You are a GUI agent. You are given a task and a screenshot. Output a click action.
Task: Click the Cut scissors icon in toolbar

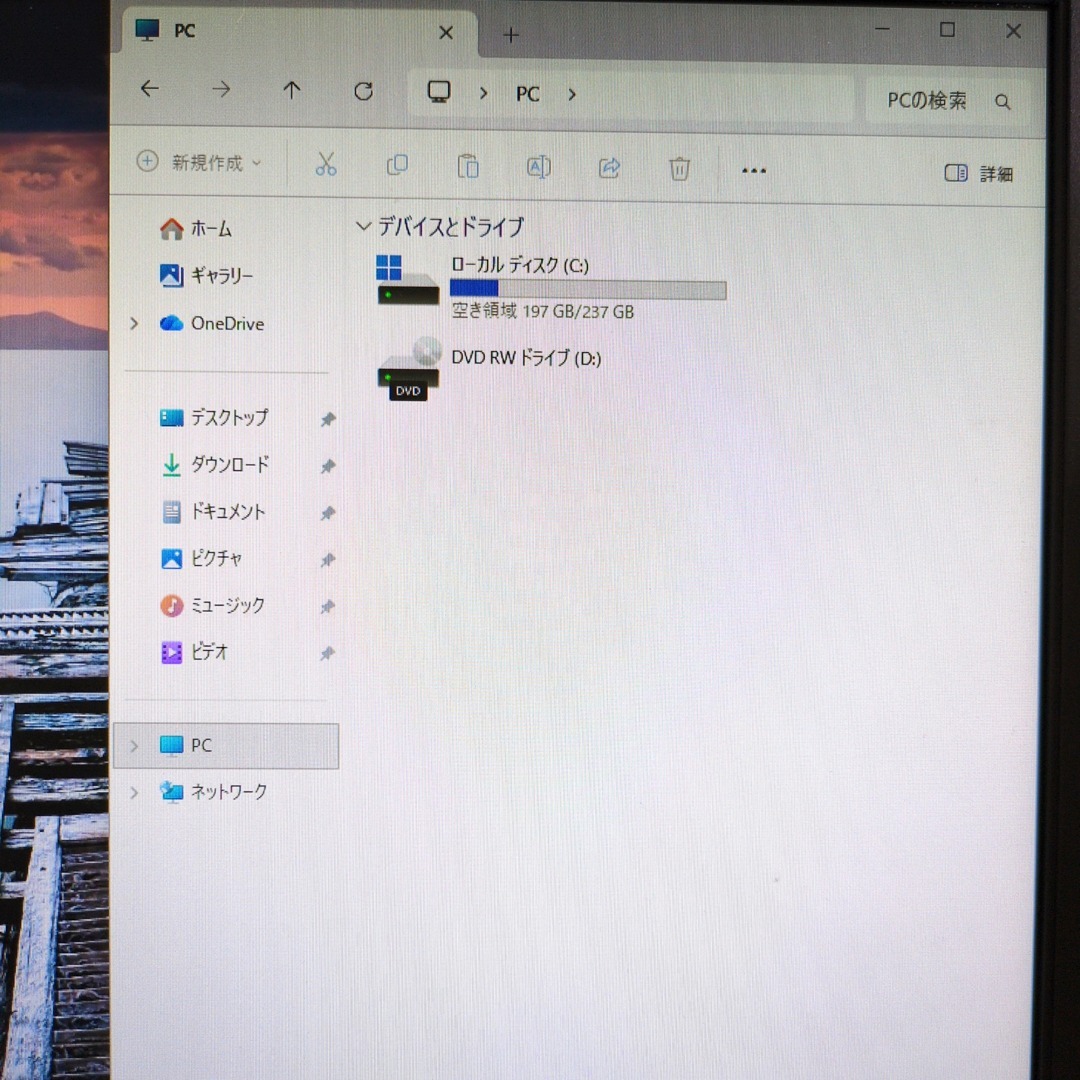[x=326, y=165]
